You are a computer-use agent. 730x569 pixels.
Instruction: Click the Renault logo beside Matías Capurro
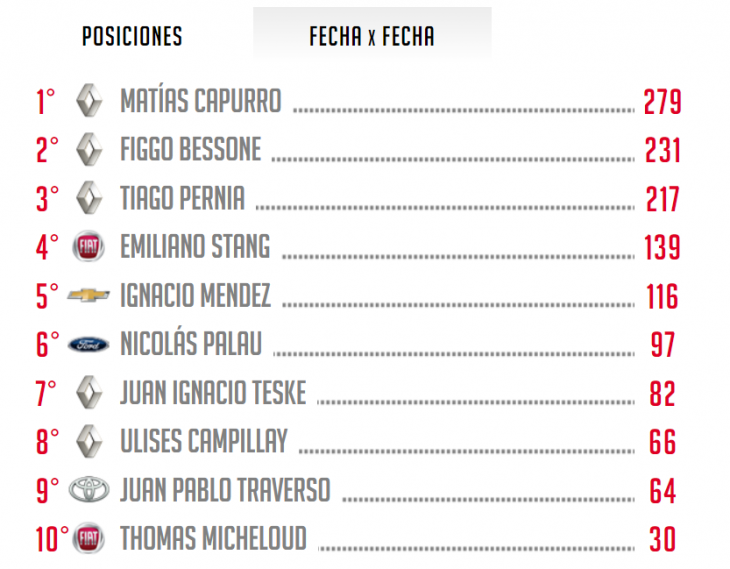tap(89, 100)
